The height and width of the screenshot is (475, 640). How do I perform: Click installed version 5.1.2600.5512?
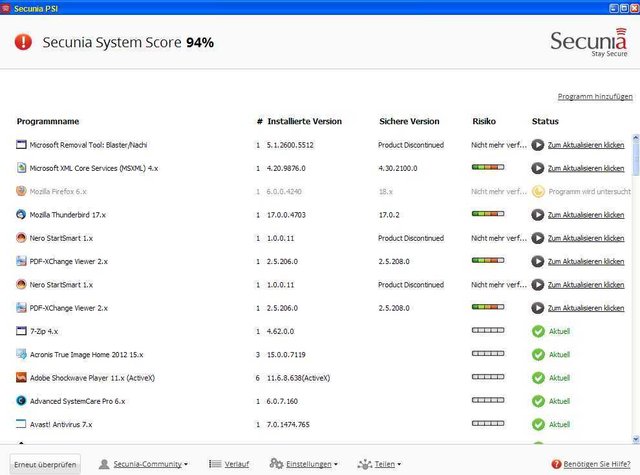click(x=290, y=145)
